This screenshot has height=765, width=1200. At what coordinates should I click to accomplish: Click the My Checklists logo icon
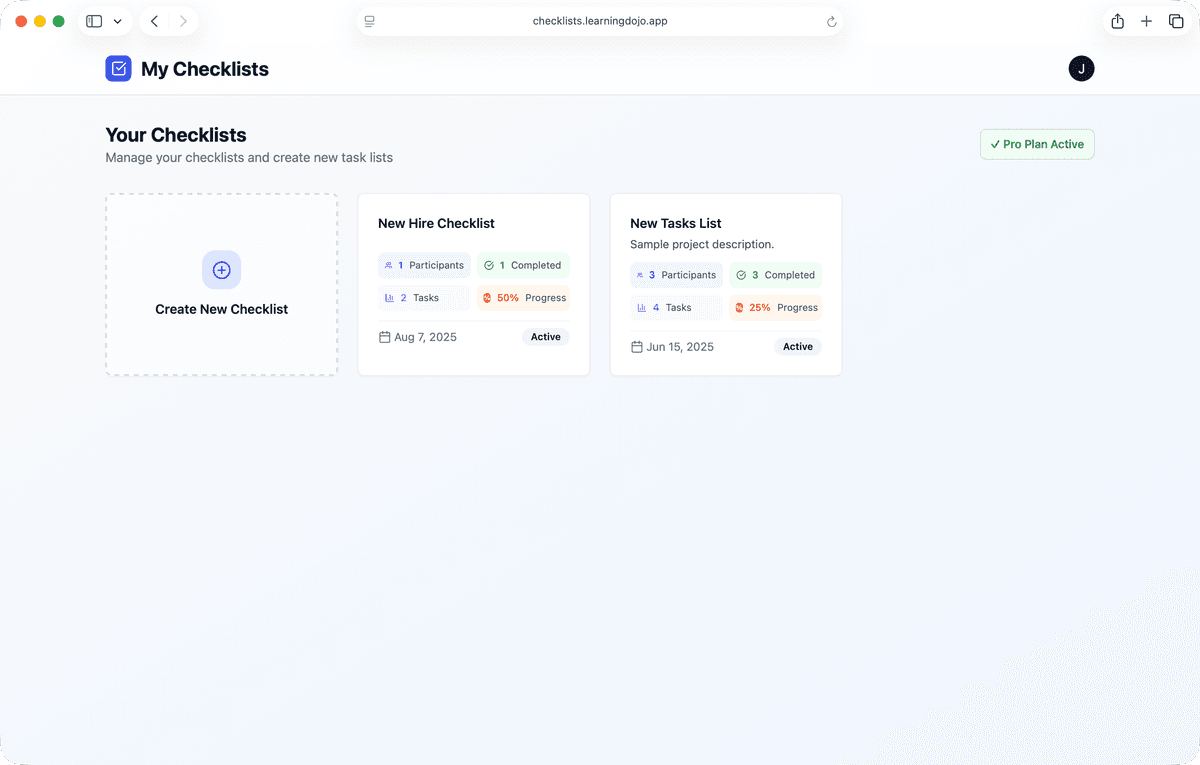tap(118, 68)
